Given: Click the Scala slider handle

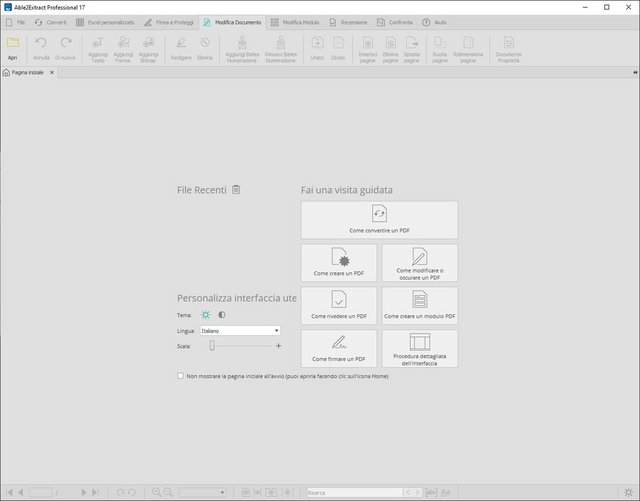Looking at the screenshot, I should point(212,346).
